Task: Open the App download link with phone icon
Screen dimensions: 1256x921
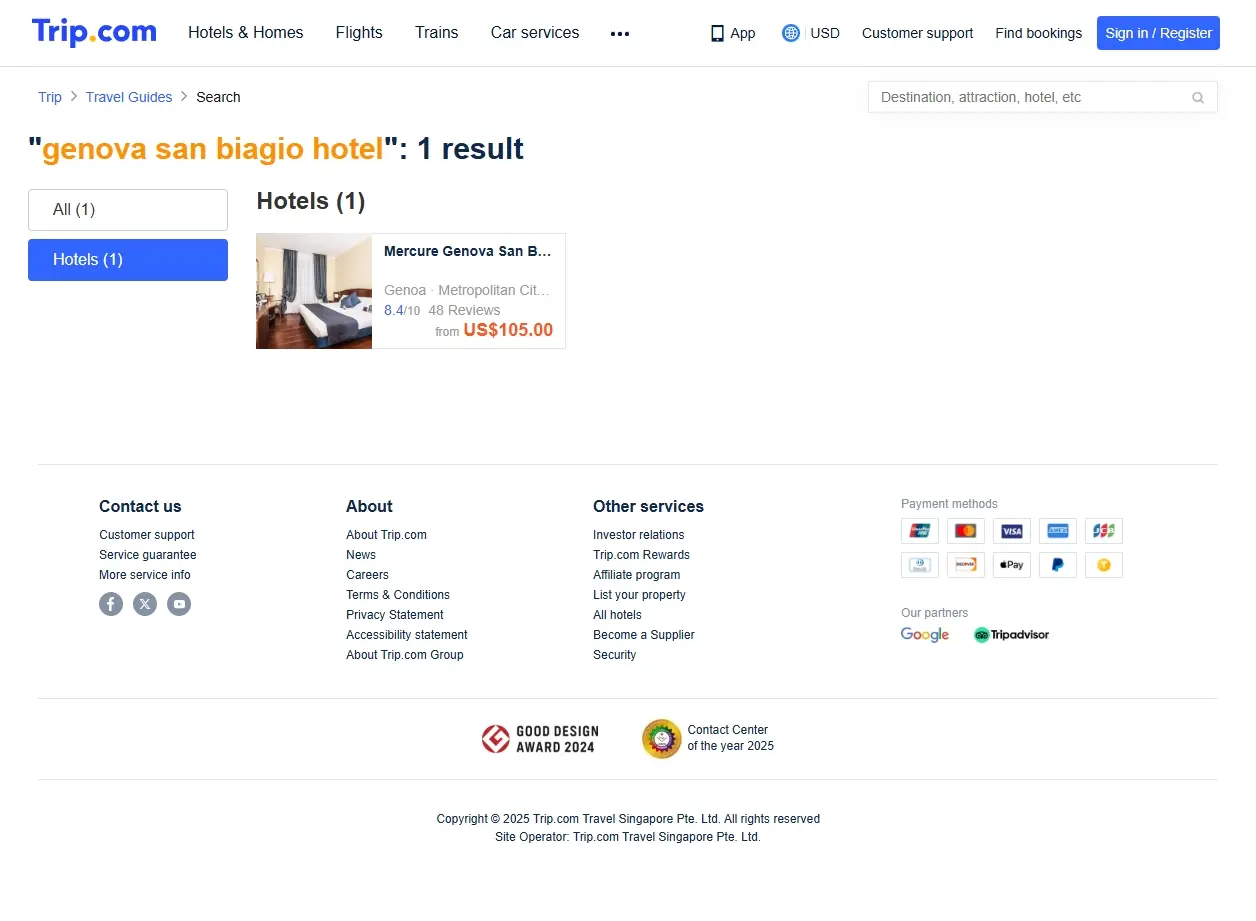Action: click(733, 33)
